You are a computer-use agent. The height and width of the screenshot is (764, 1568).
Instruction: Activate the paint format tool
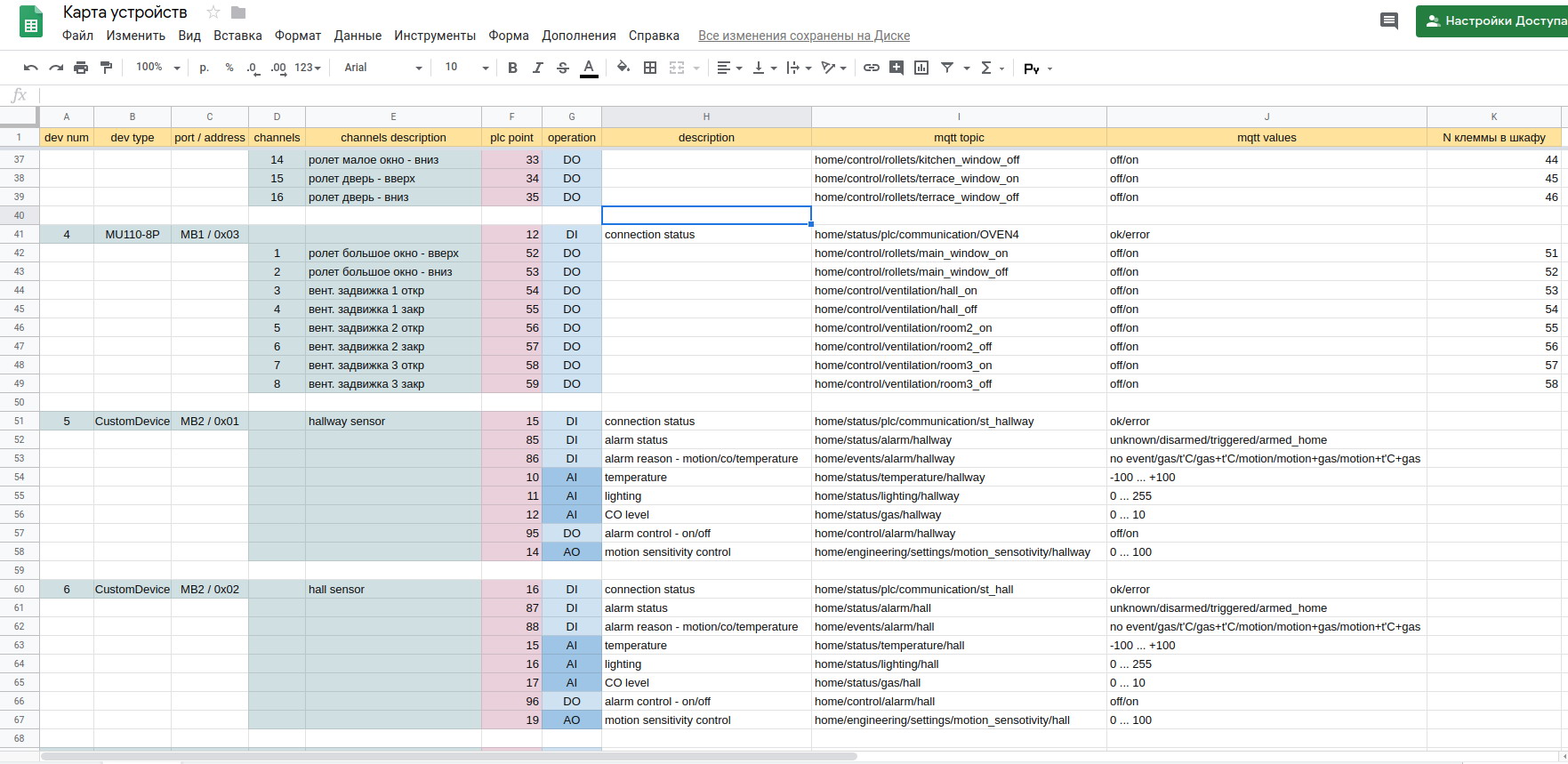(x=107, y=68)
